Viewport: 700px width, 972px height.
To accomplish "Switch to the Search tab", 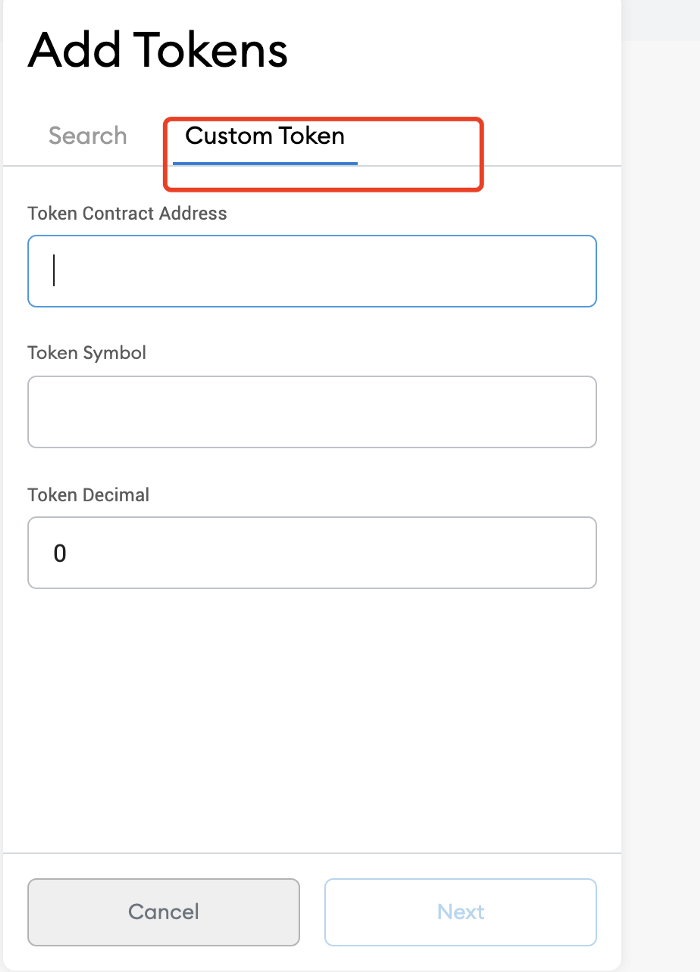I will (87, 136).
